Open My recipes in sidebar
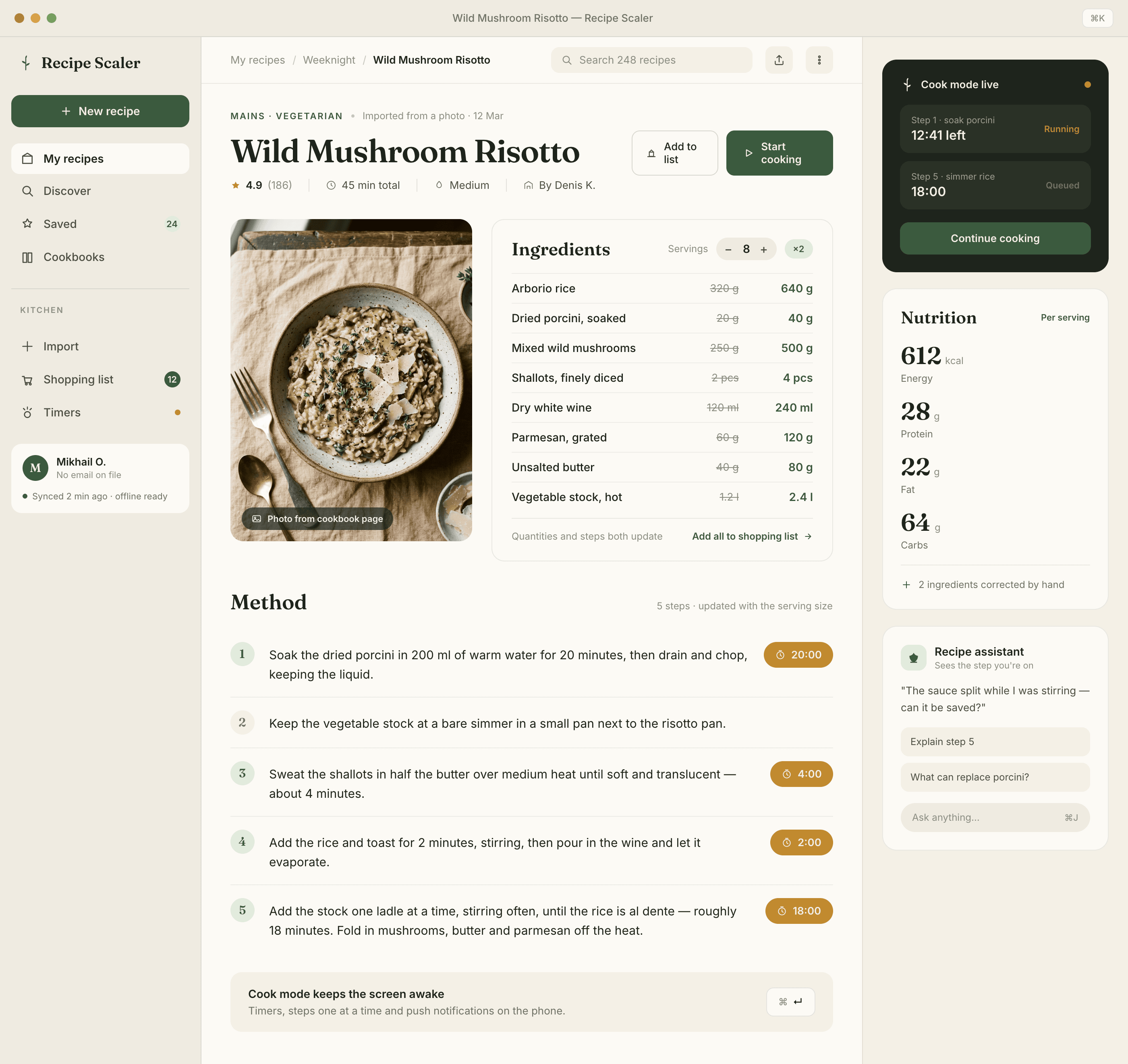Image resolution: width=1128 pixels, height=1064 pixels. (x=100, y=159)
